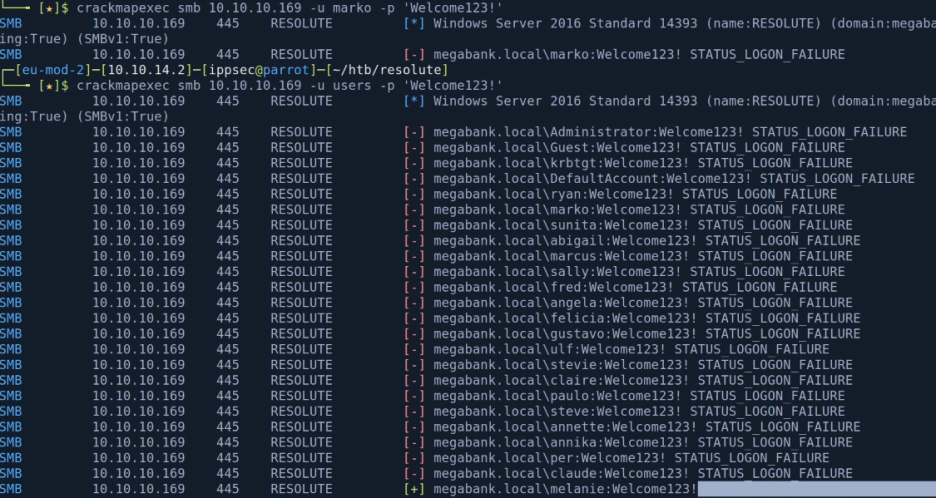Click the text megabank.local\abigail:Welcome123!
The height and width of the screenshot is (498, 936).
pyautogui.click(x=565, y=241)
